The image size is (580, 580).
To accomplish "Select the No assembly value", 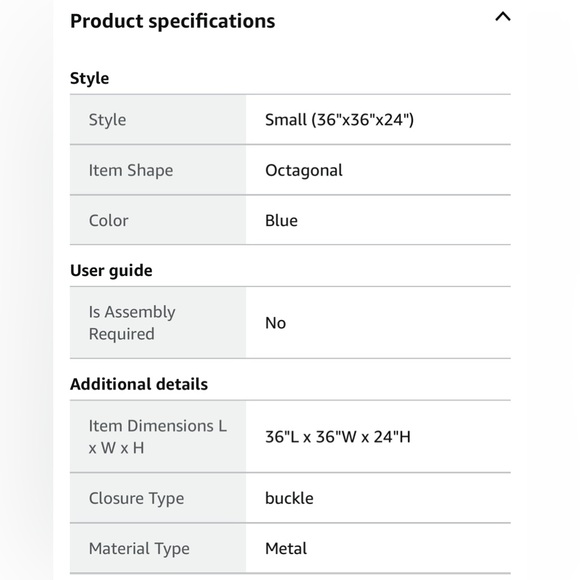I will coord(275,323).
